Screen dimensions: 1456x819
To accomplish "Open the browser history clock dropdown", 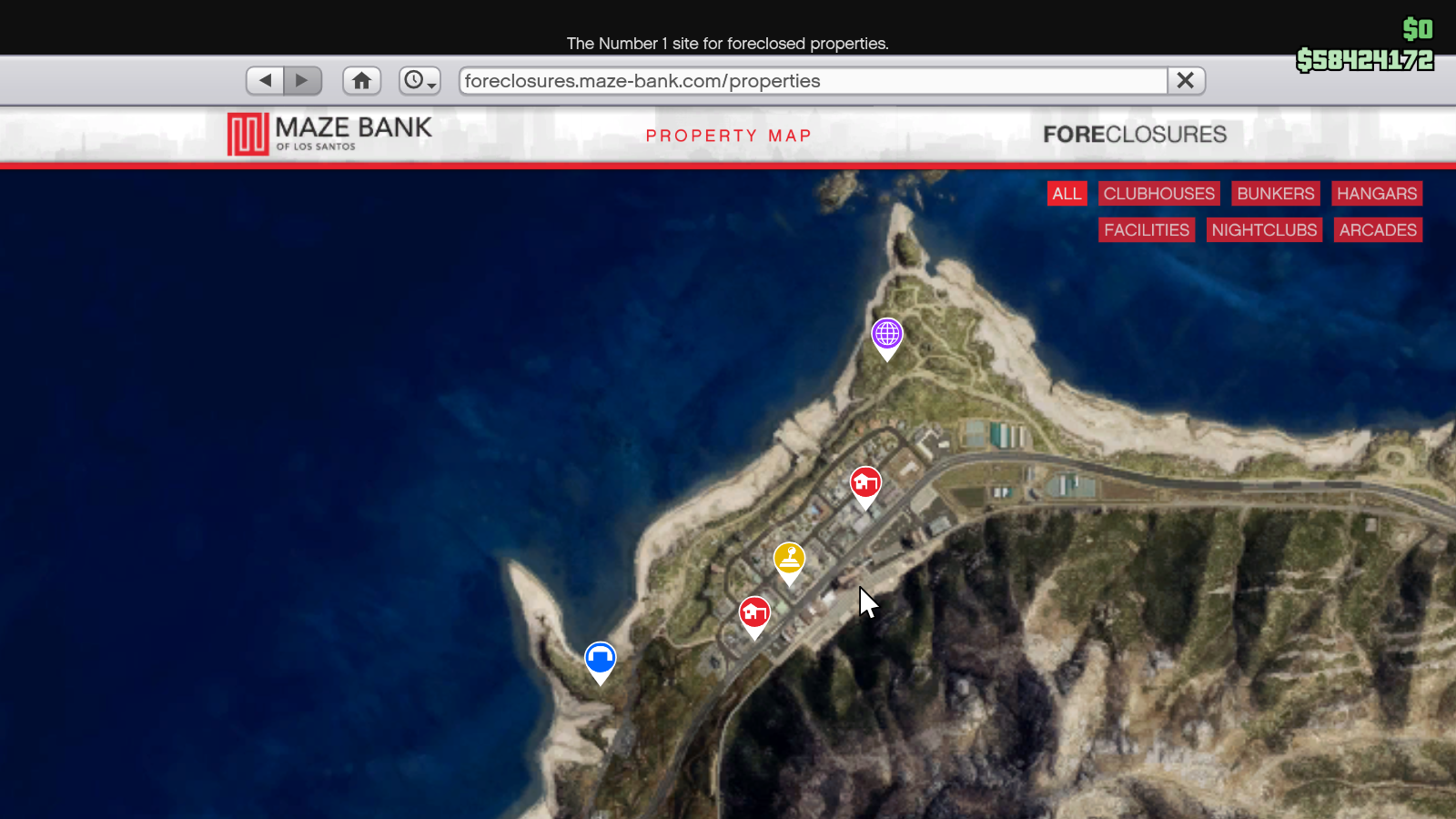I will tap(420, 81).
